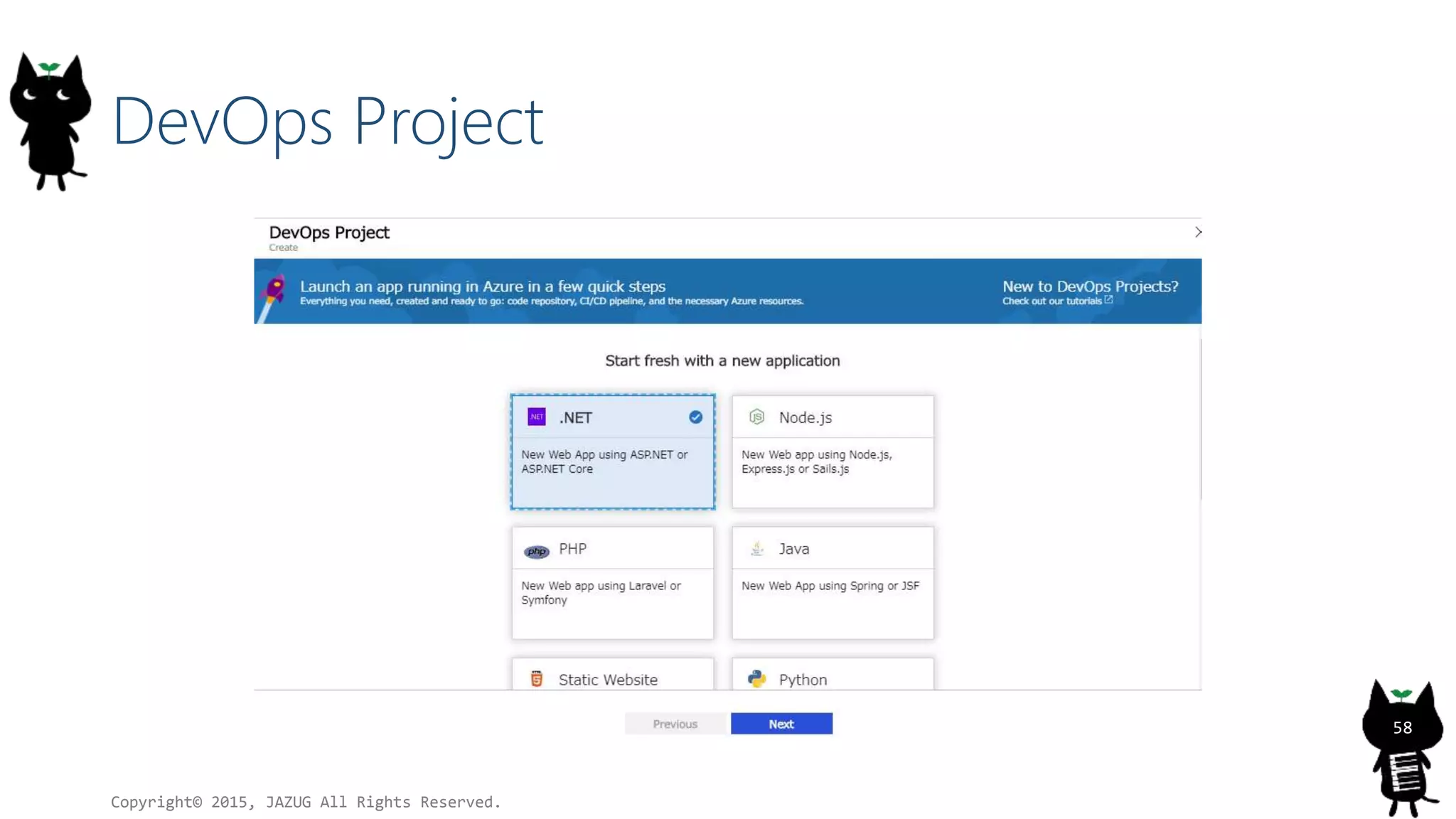This screenshot has height=819, width=1456.
Task: Click the Java coffee cup icon
Action: (757, 548)
